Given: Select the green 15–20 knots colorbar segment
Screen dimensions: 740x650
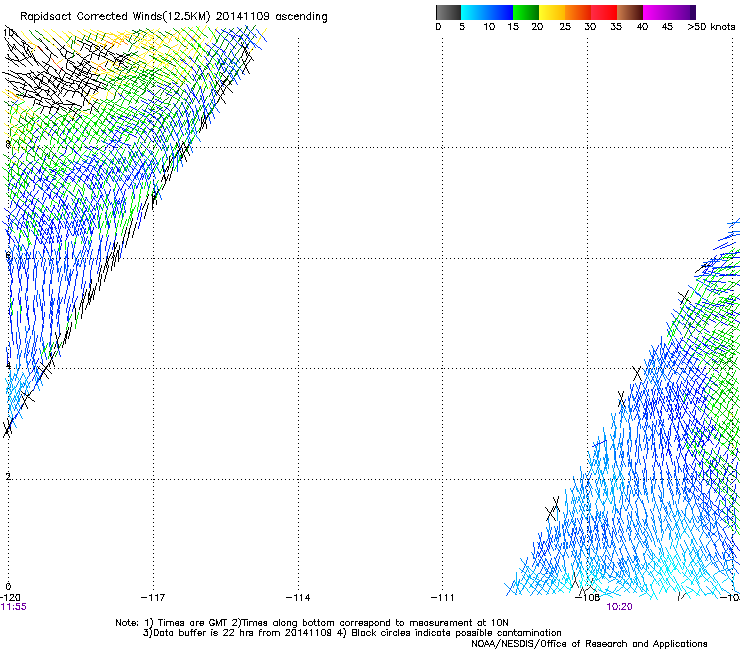Looking at the screenshot, I should [x=526, y=12].
